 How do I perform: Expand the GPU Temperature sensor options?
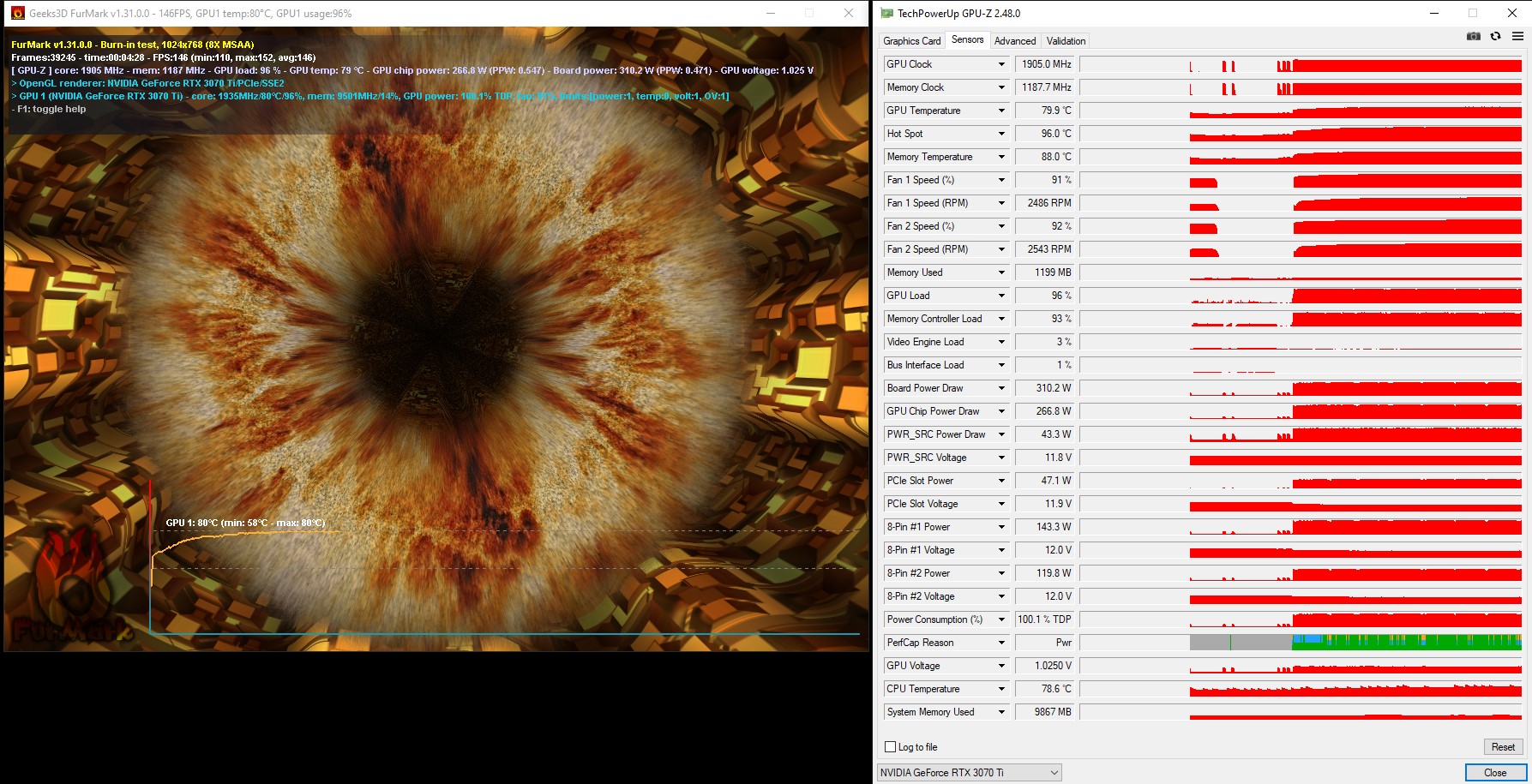[1001, 111]
